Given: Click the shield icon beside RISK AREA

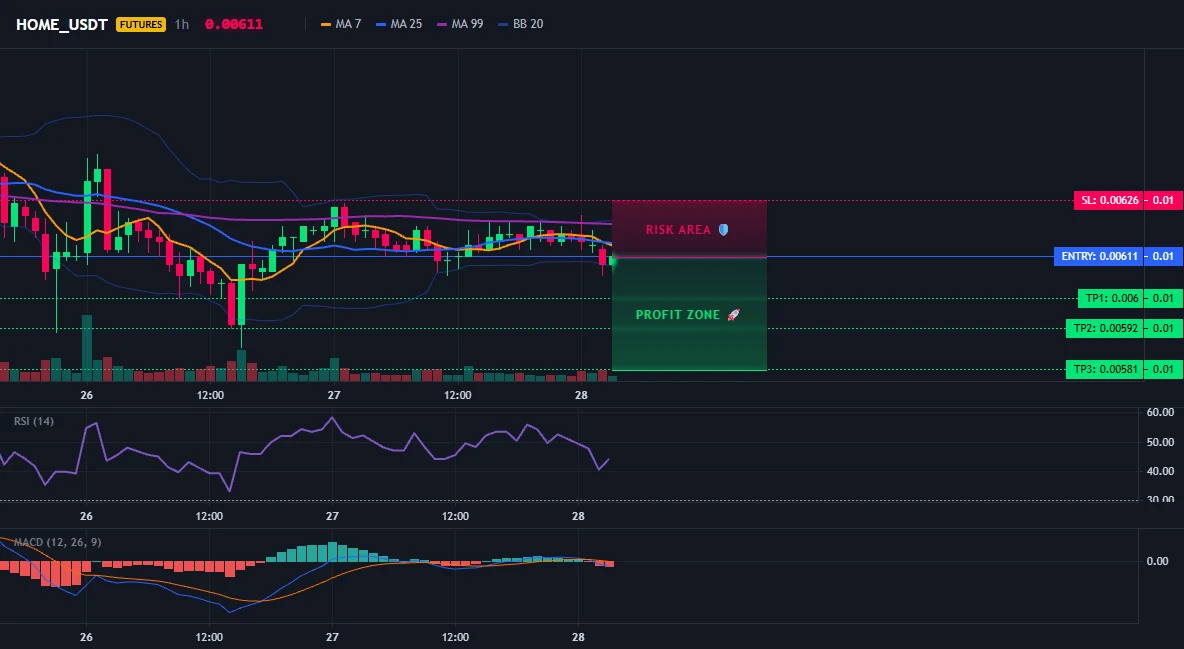Looking at the screenshot, I should pyautogui.click(x=723, y=230).
